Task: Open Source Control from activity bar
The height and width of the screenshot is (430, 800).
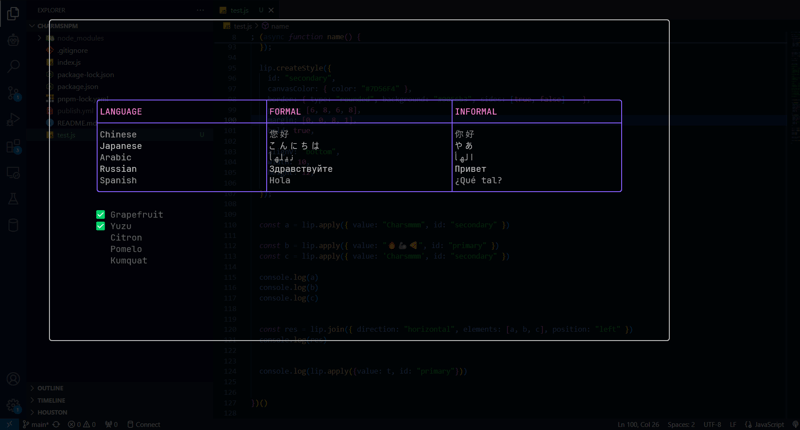Action: tap(13, 93)
